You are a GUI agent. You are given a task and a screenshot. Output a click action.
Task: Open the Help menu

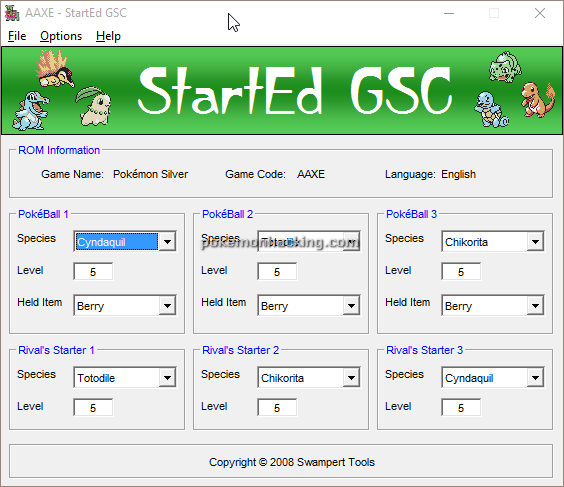(x=108, y=36)
